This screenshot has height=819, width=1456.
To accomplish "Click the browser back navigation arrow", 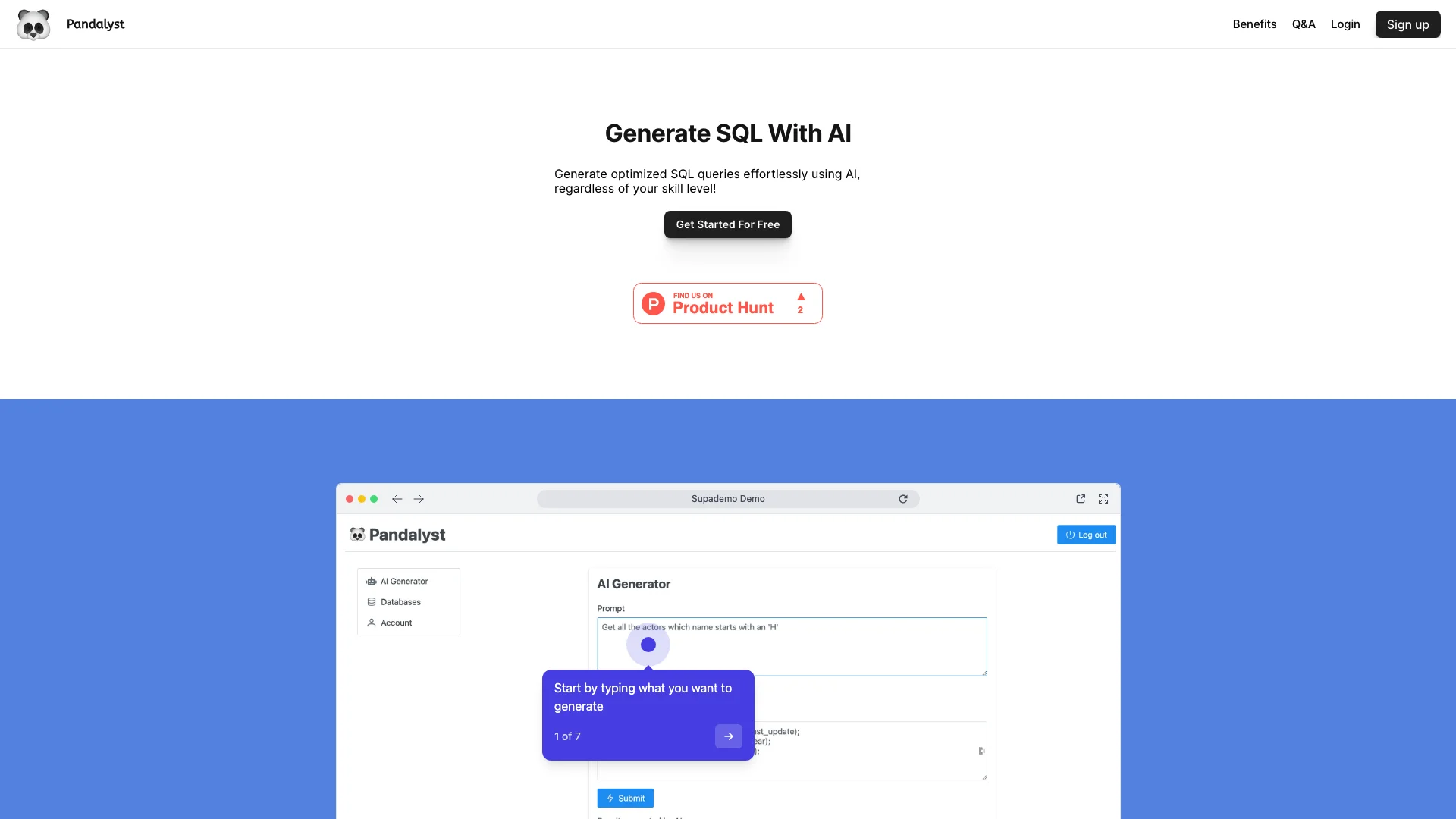I will pos(397,498).
